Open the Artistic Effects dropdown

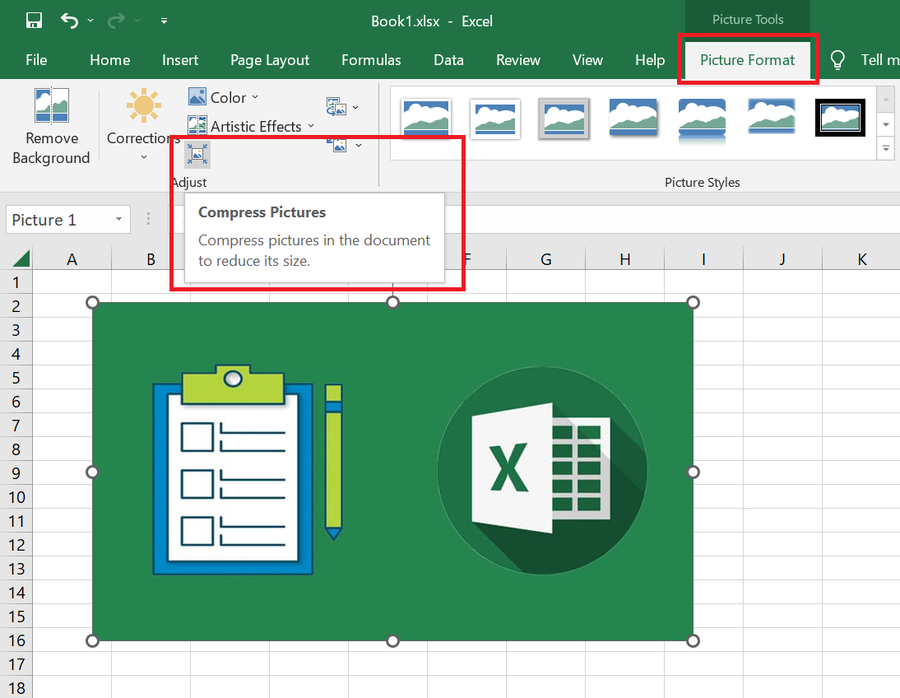click(x=251, y=126)
